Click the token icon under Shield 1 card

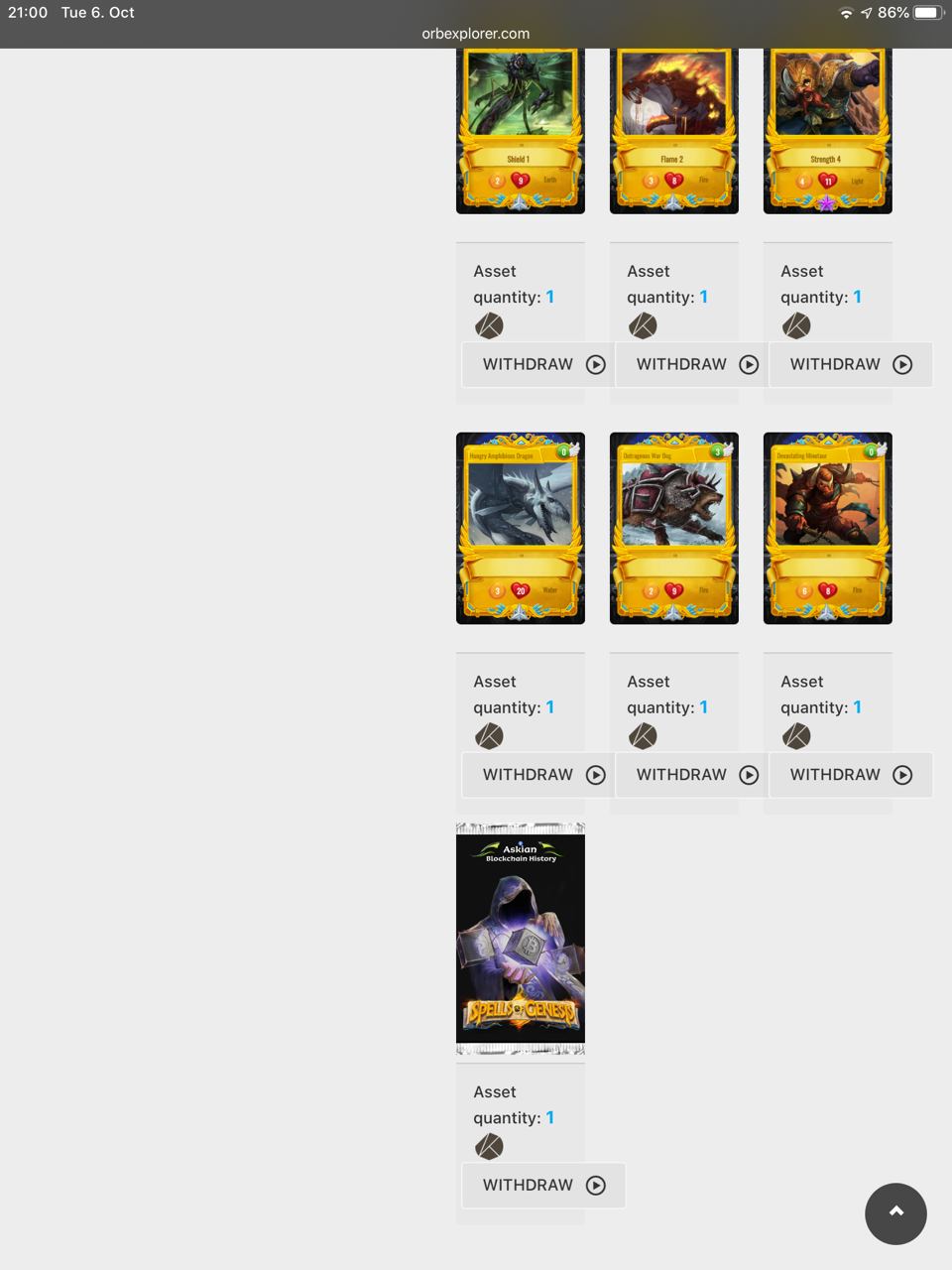pyautogui.click(x=489, y=325)
